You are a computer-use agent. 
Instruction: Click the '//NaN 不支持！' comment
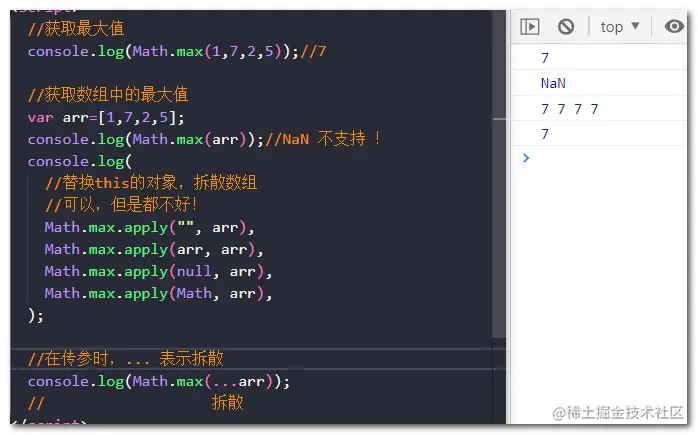(x=323, y=139)
